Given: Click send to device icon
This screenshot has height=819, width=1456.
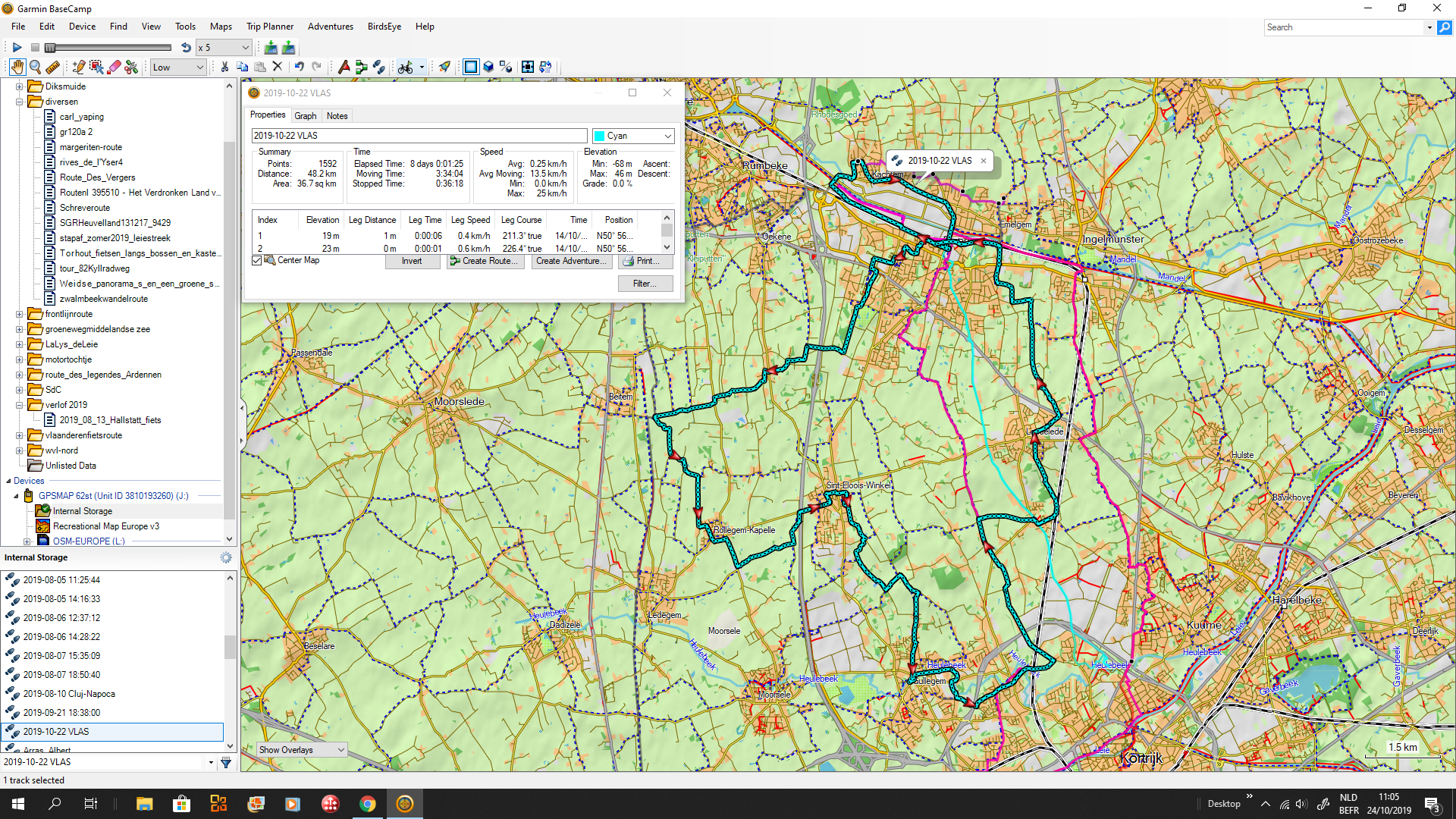Looking at the screenshot, I should [x=289, y=47].
